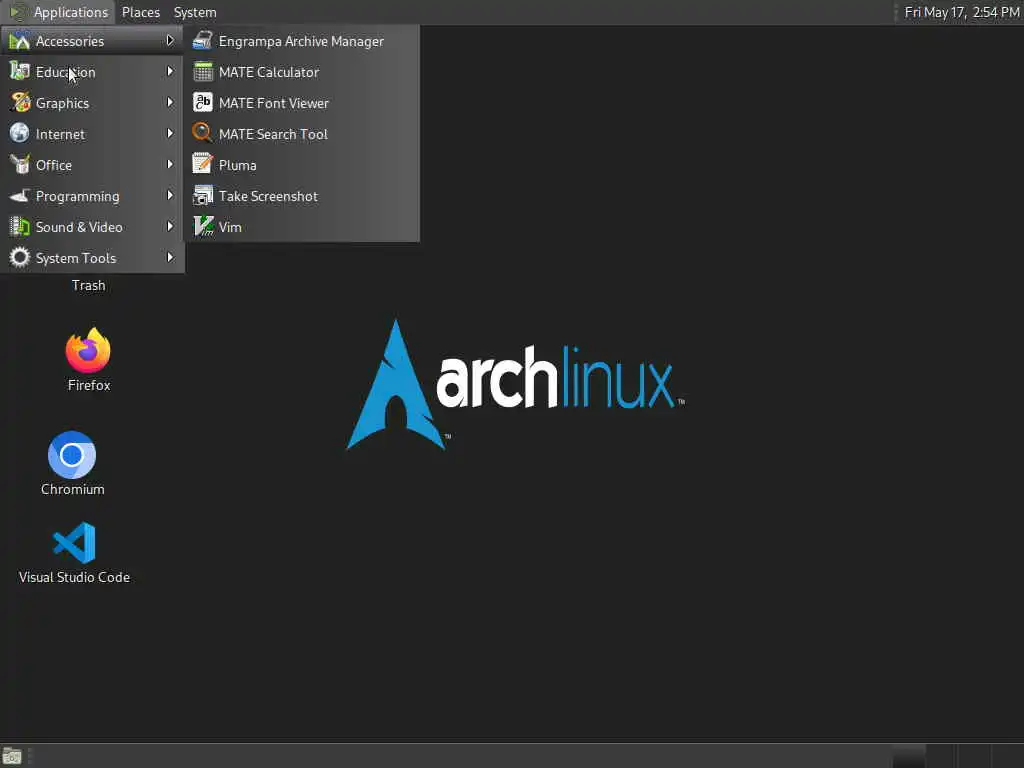The image size is (1024, 768).
Task: Click the MATE Search Tool magnifier icon
Action: click(202, 133)
